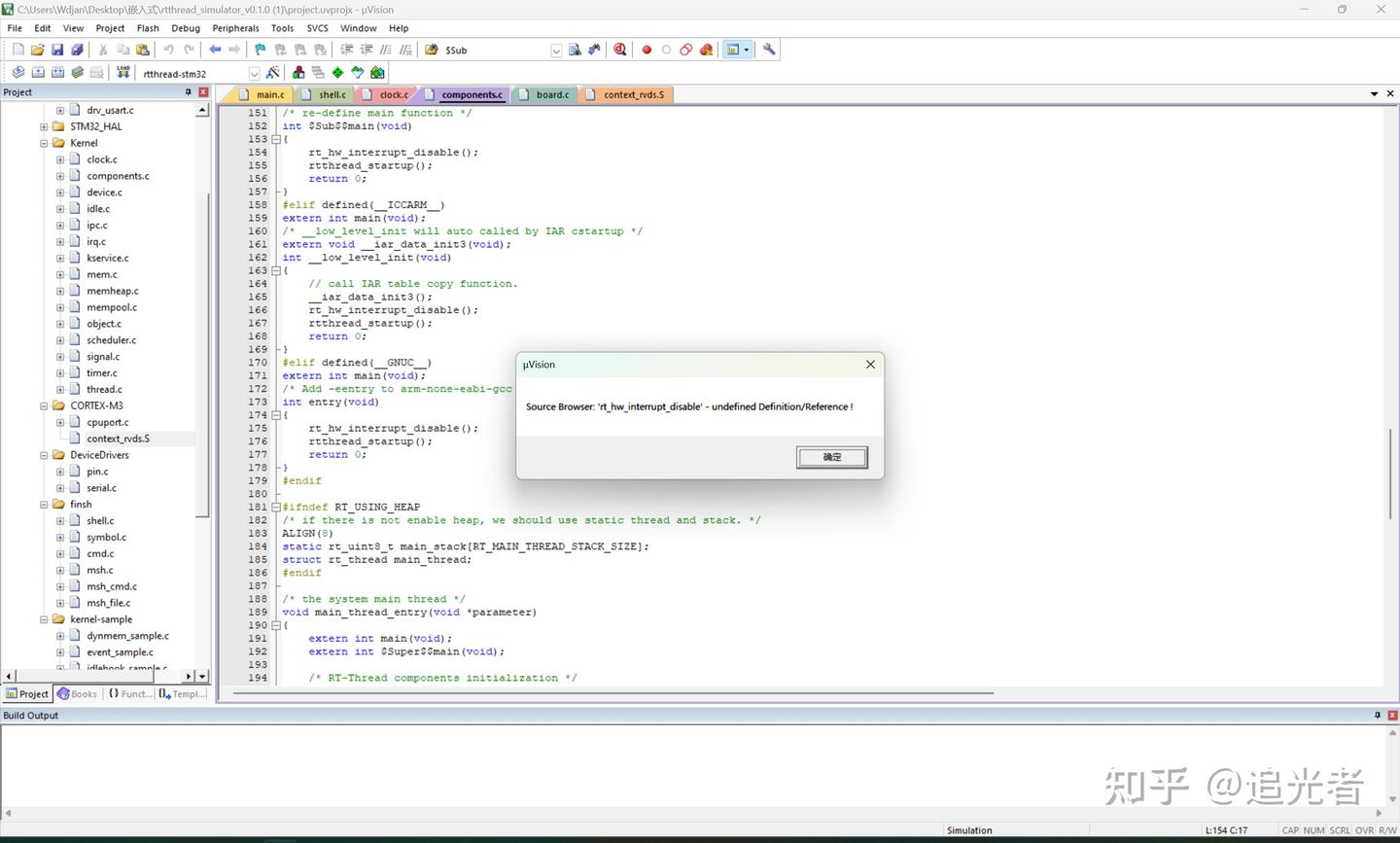This screenshot has width=1400, height=843.
Task: Collapse the Kernel group
Action: pos(44,143)
